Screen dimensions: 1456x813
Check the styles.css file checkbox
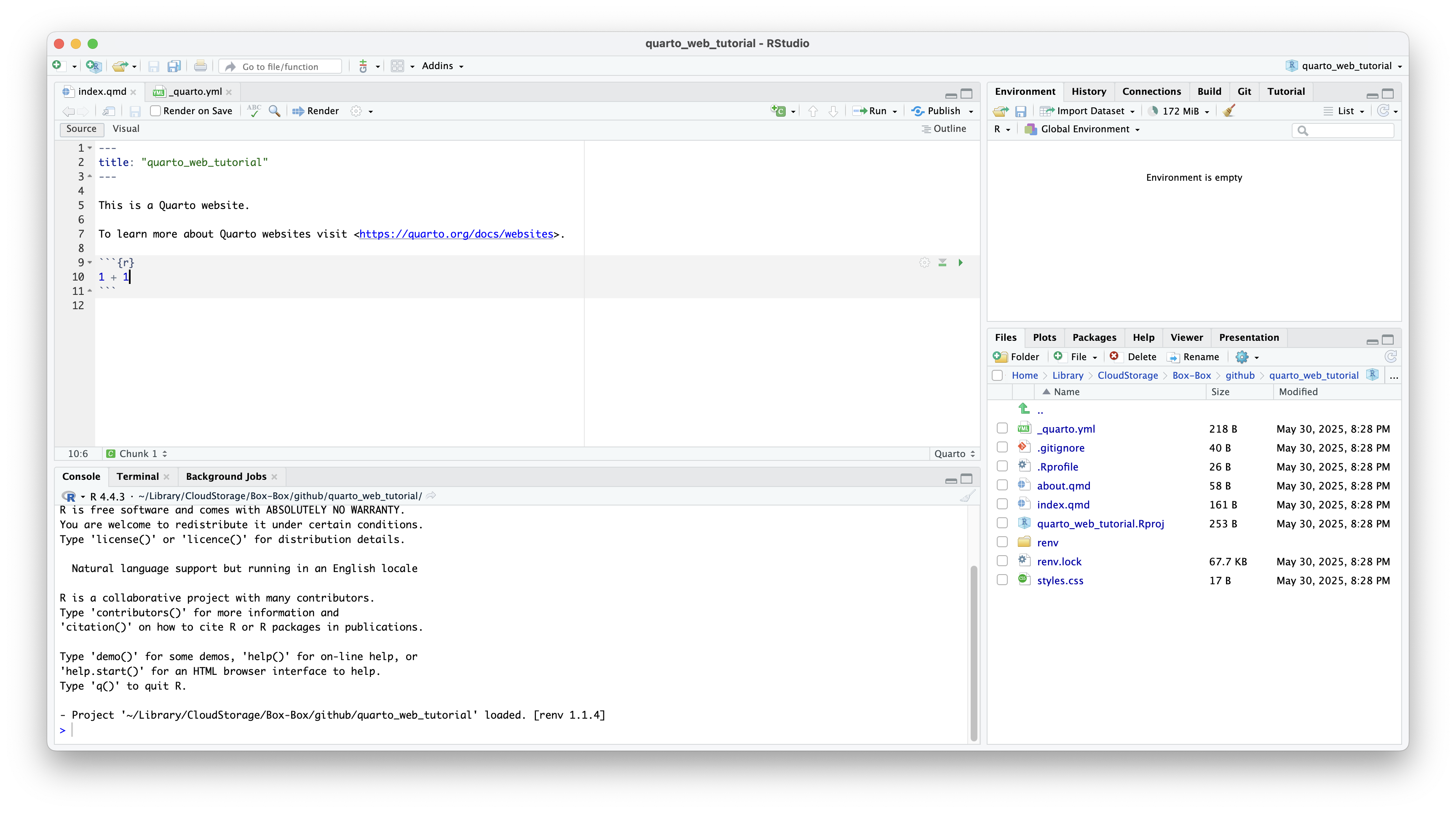coord(1001,580)
